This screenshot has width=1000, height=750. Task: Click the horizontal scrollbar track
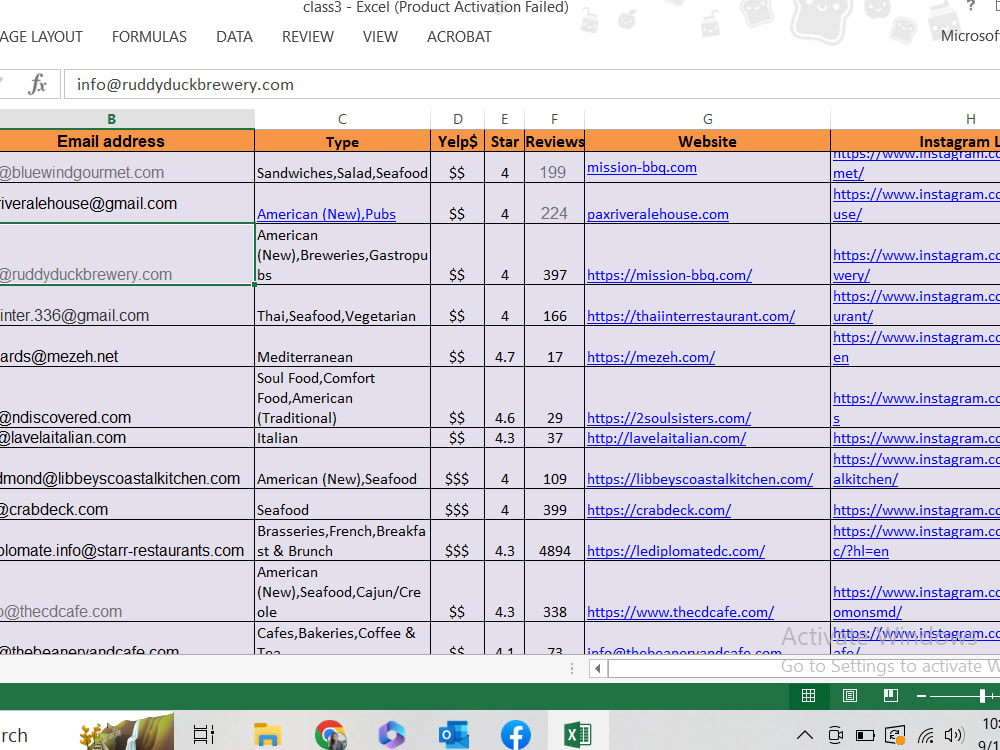(x=804, y=668)
